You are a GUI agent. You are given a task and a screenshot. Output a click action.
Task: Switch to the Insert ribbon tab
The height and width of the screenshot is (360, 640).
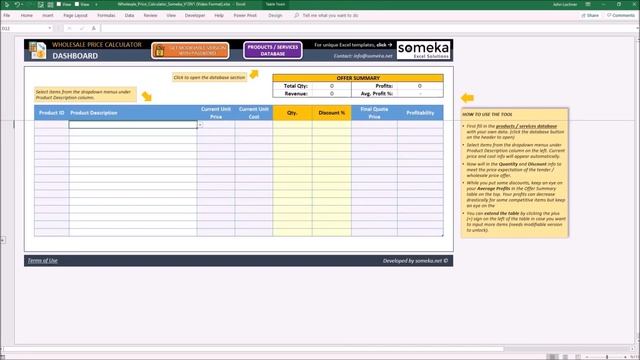tap(48, 15)
